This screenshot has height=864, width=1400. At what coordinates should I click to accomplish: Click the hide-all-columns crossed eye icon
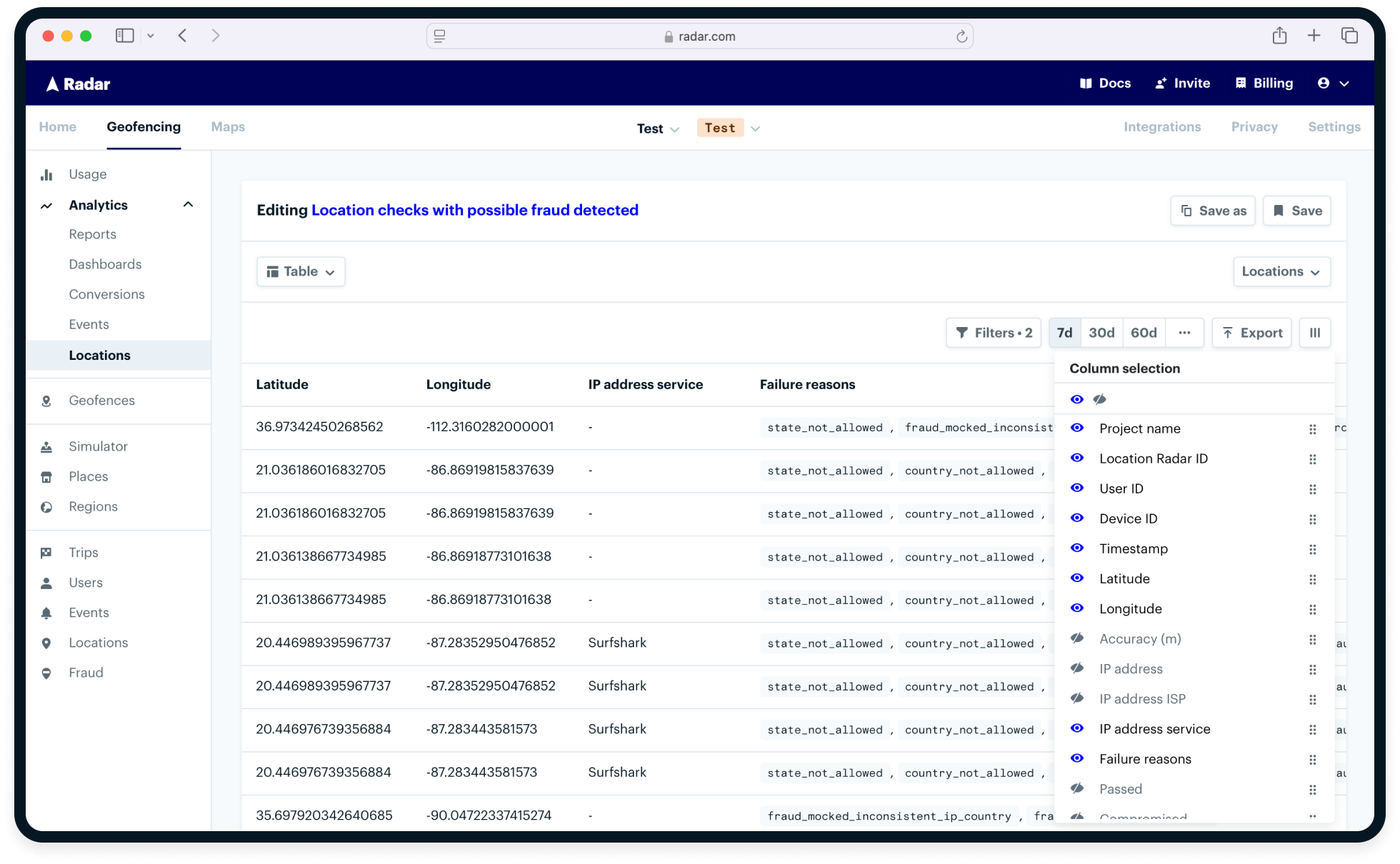click(1099, 399)
